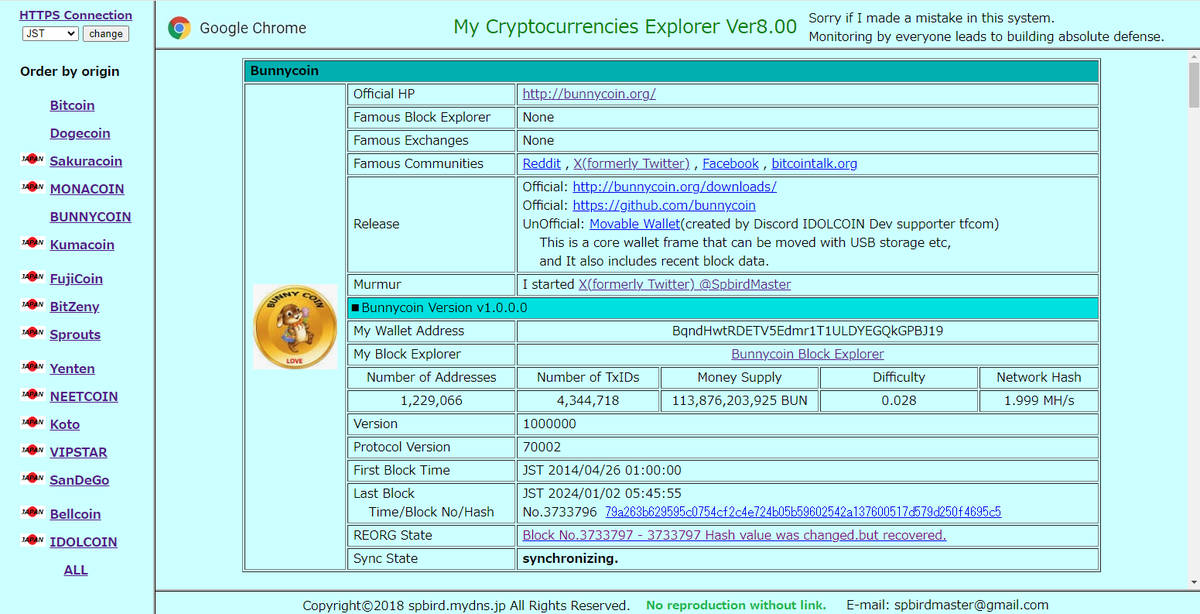1200x614 pixels.
Task: Click the Japan flag icon beside Koto
Action: pos(31,424)
